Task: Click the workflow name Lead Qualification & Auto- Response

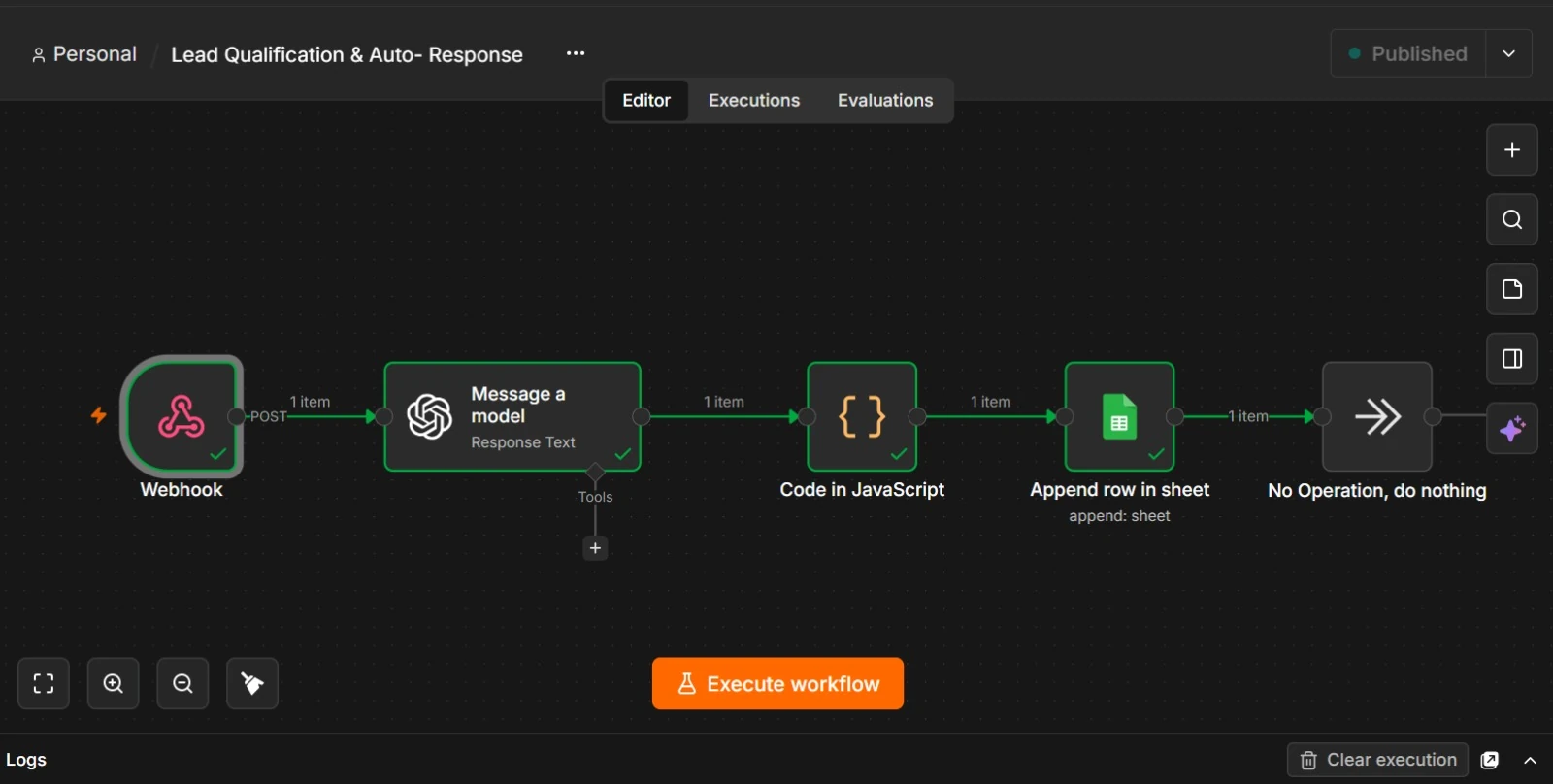Action: pyautogui.click(x=347, y=54)
